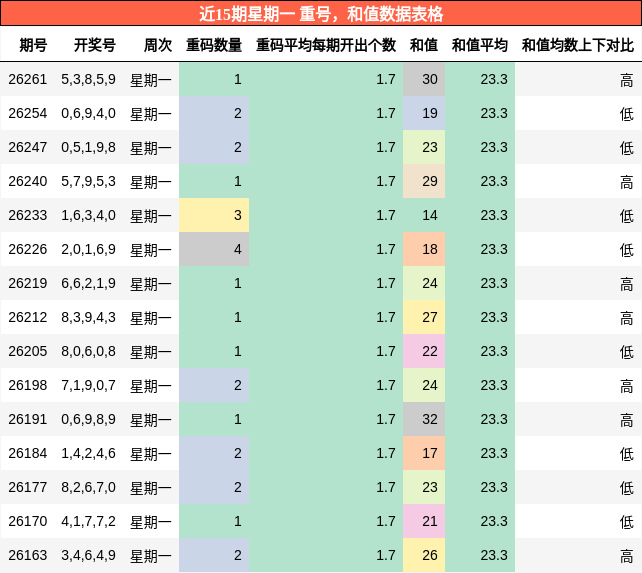
Task: Click issue number 26254
Action: (28, 113)
